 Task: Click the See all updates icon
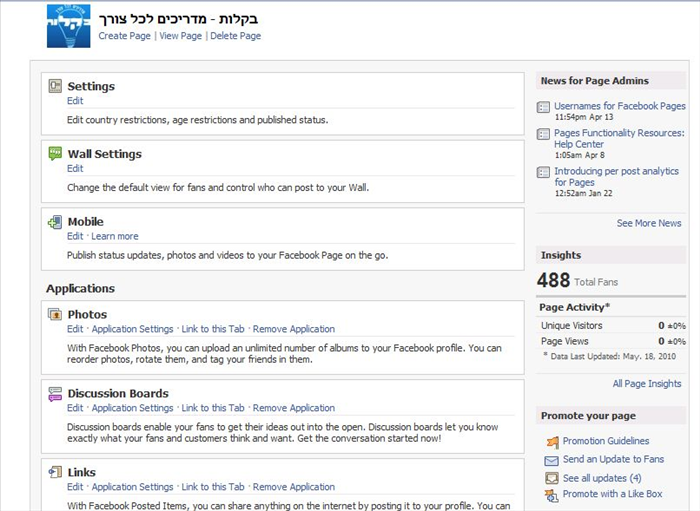pyautogui.click(x=552, y=479)
